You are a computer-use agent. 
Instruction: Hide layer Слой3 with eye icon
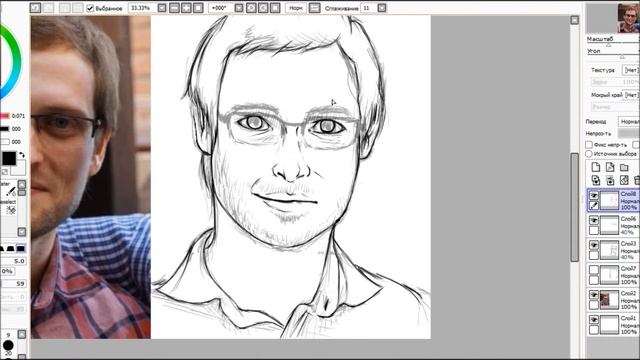coord(594,245)
